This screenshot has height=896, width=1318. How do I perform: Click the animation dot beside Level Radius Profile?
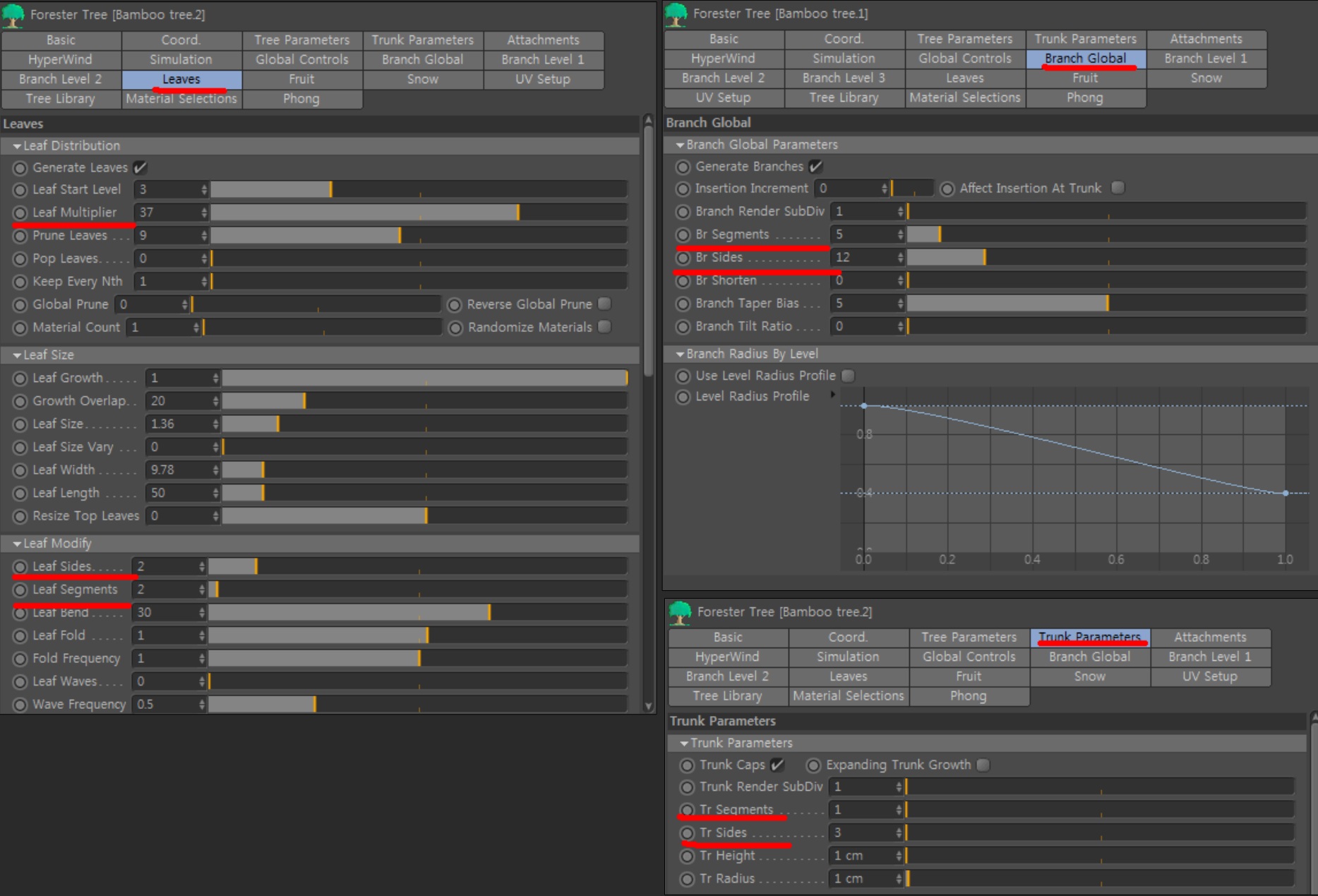coord(683,397)
